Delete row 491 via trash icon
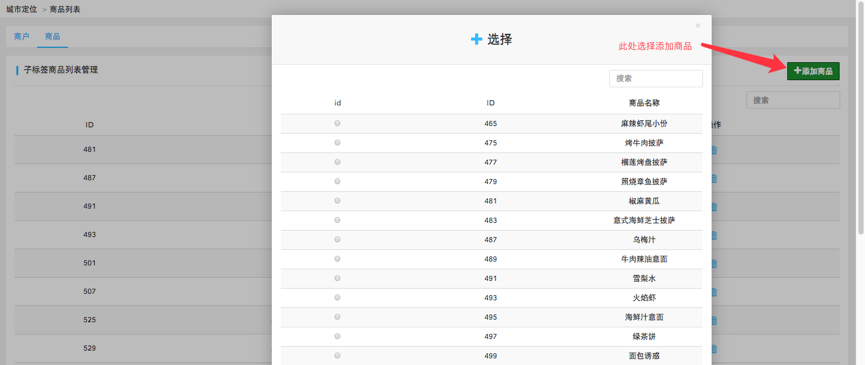This screenshot has height=365, width=865. click(x=713, y=207)
